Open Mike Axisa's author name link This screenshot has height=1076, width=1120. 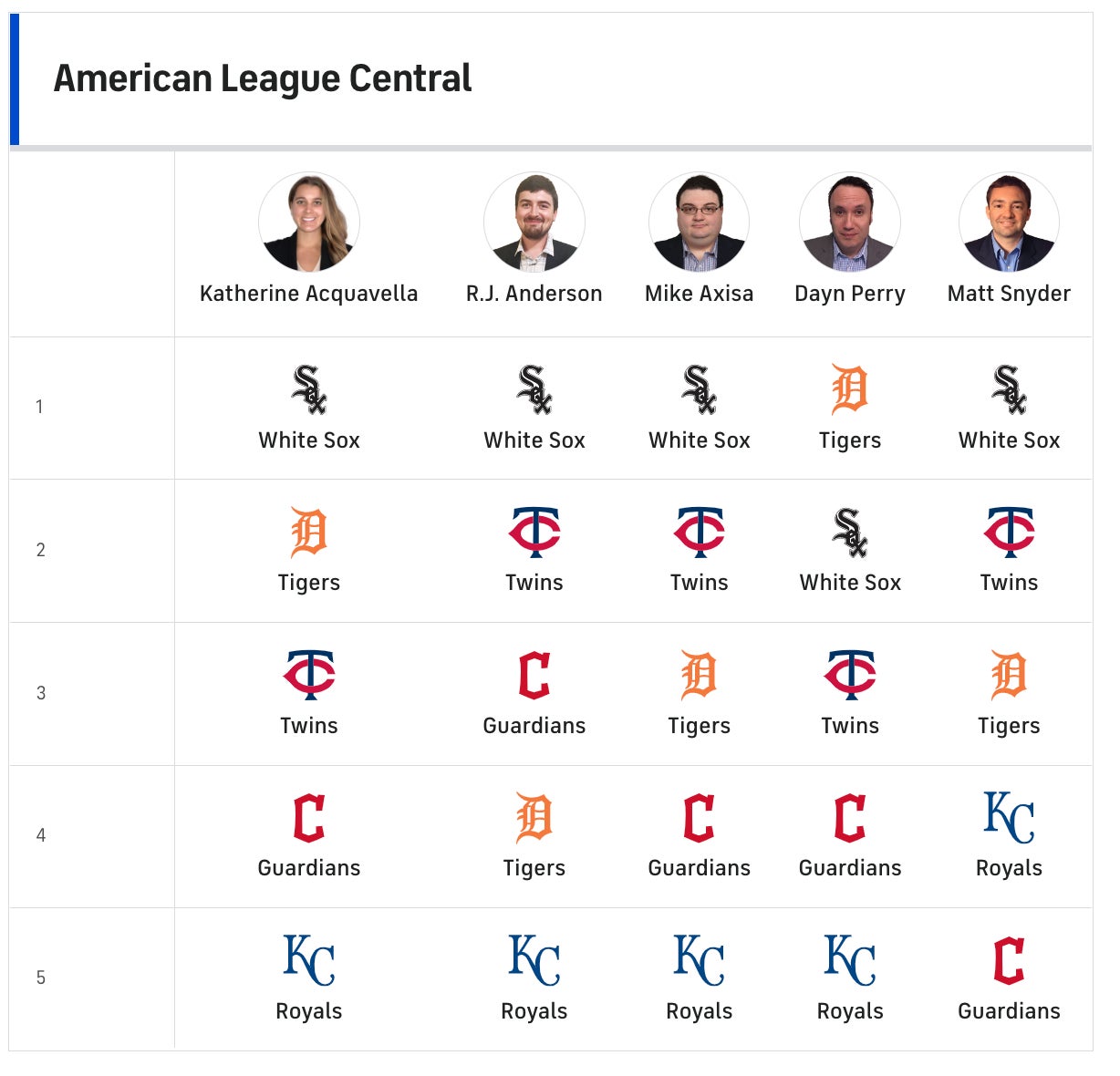tap(699, 294)
